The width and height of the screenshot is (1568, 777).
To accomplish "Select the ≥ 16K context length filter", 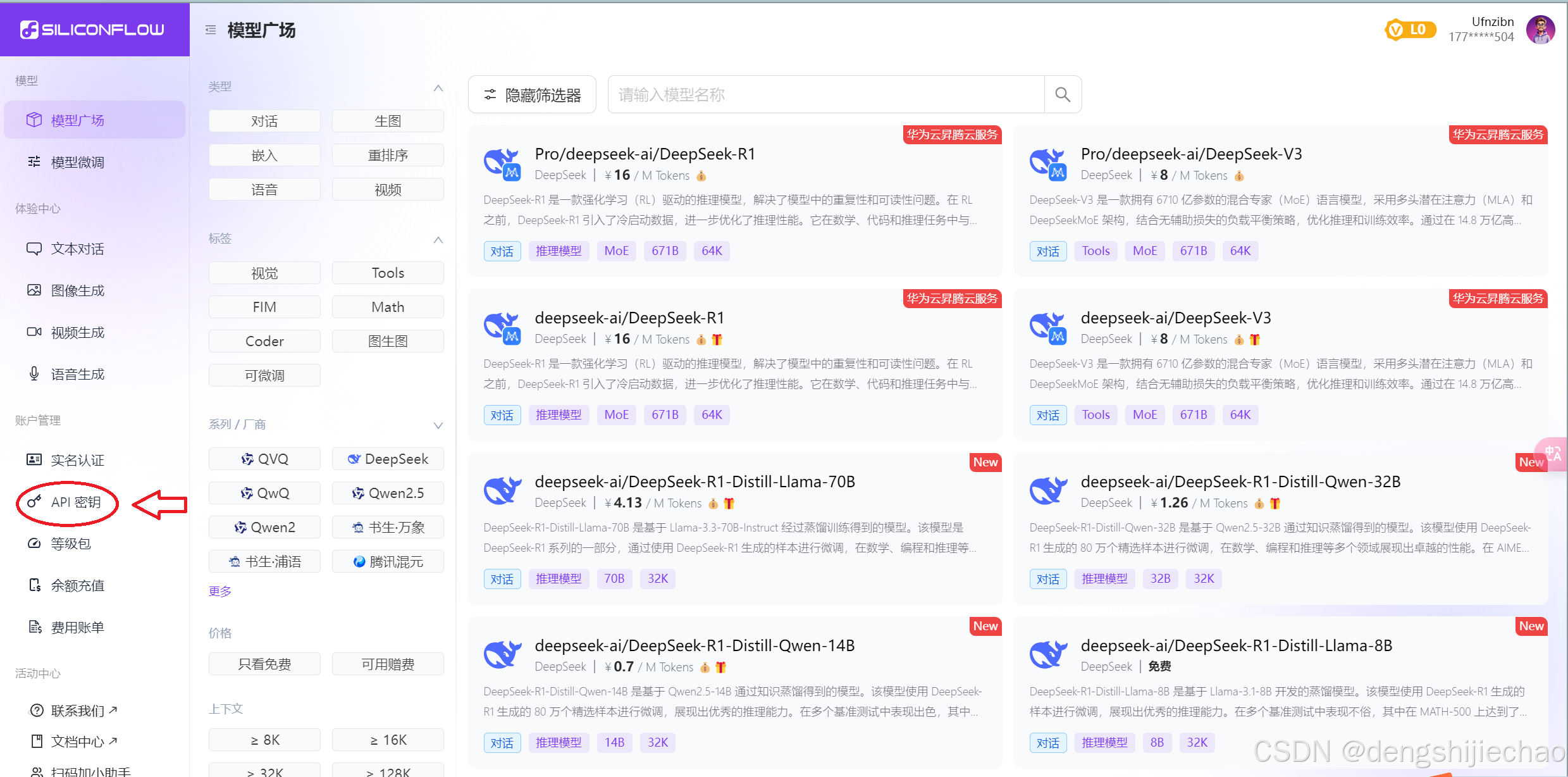I will (388, 740).
